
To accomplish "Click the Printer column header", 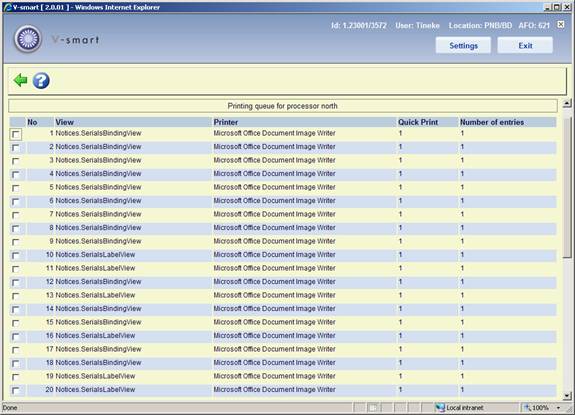I will coord(226,122).
